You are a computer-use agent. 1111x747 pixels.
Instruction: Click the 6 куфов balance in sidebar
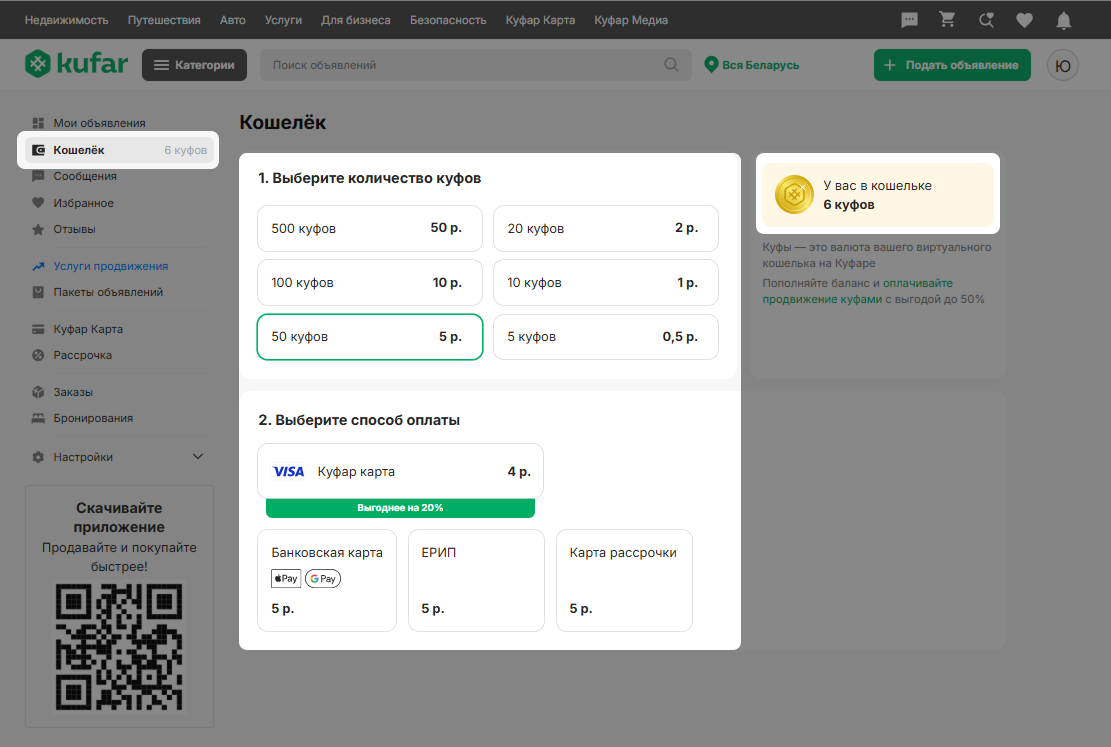(186, 150)
